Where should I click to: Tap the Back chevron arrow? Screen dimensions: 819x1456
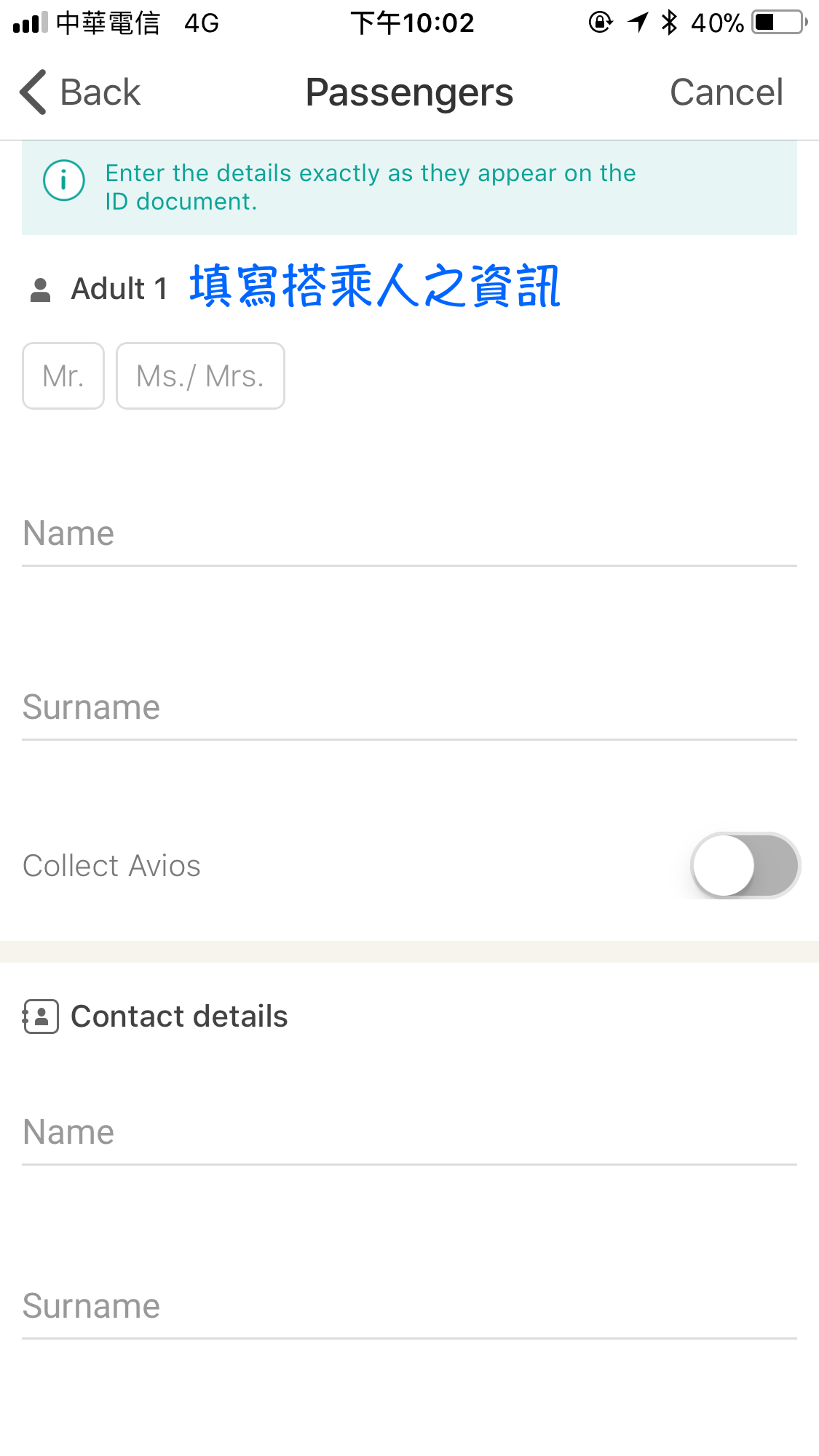pyautogui.click(x=33, y=92)
